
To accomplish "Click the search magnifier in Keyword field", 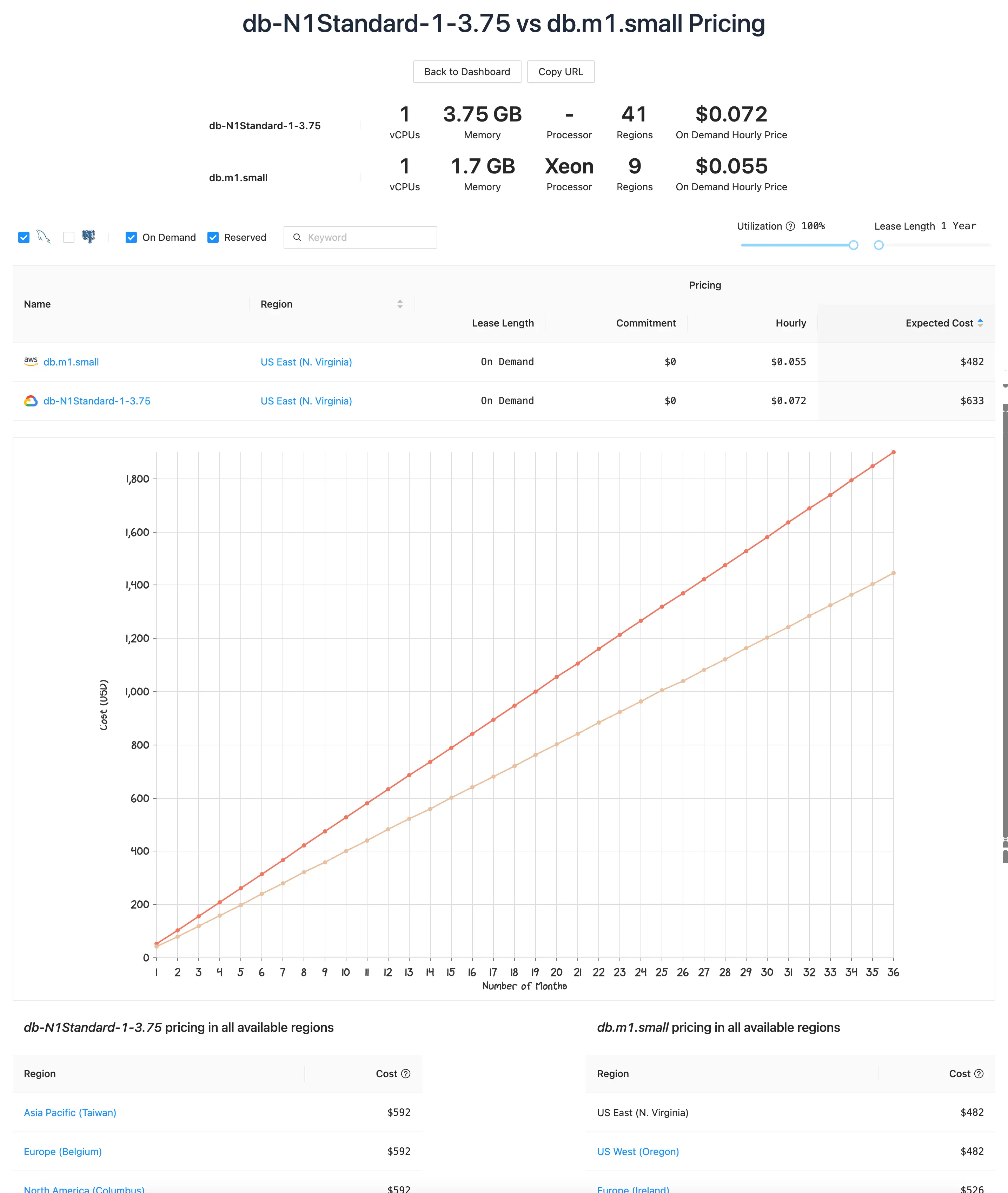I will (297, 237).
